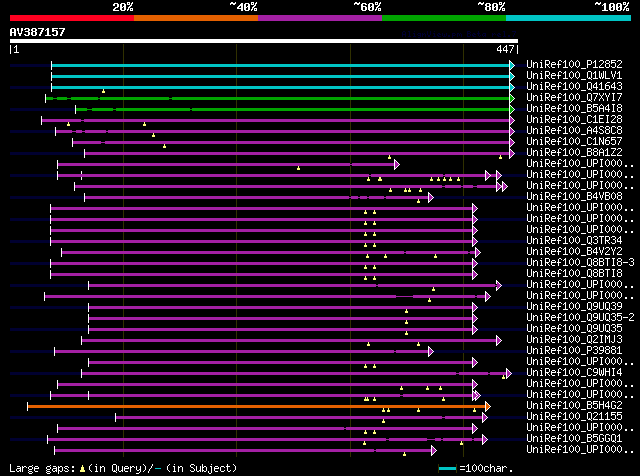640x476 pixels.
Task: Click the Large gaps legend text
Action: coord(42,469)
